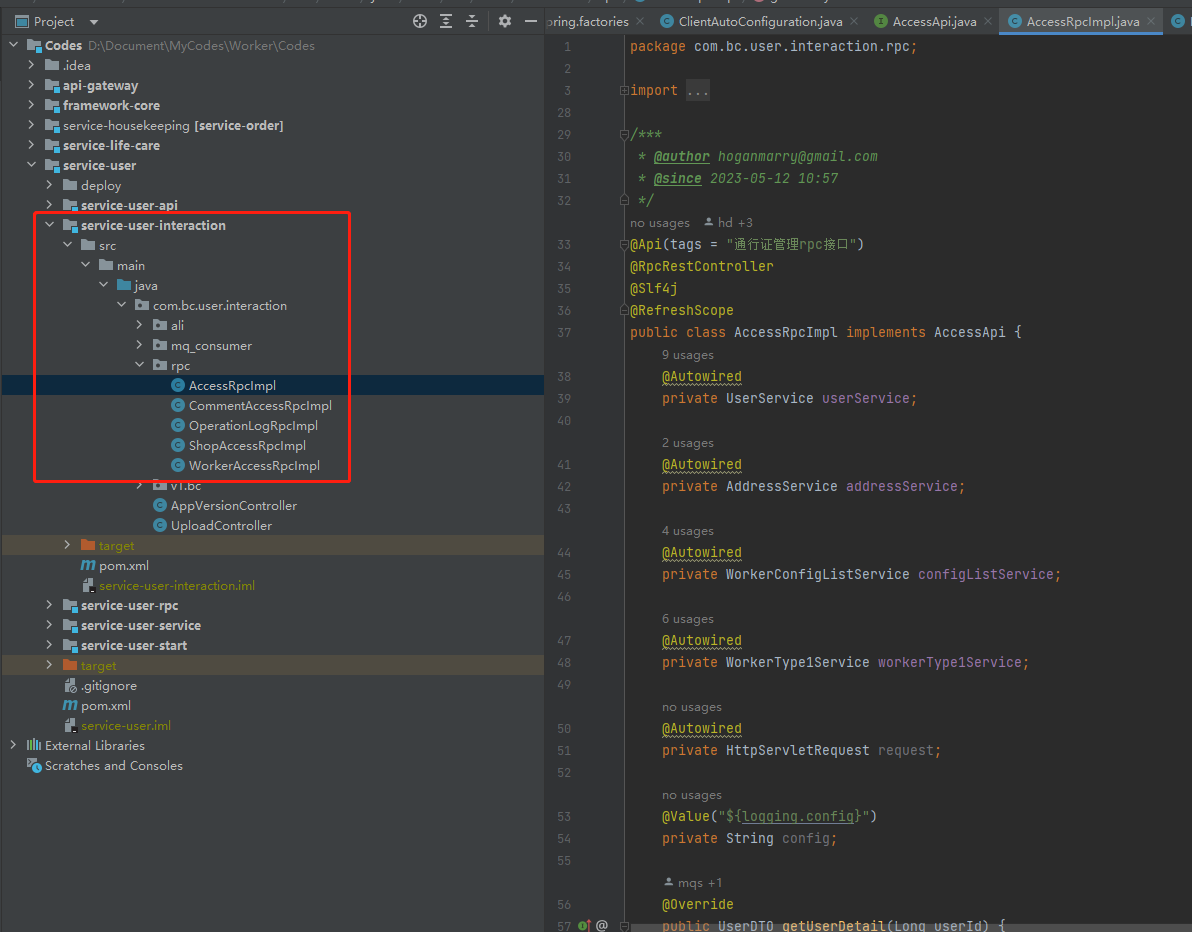This screenshot has height=932, width=1192.
Task: Switch to ClientAutoConfiguration.java tab
Action: coord(759,21)
